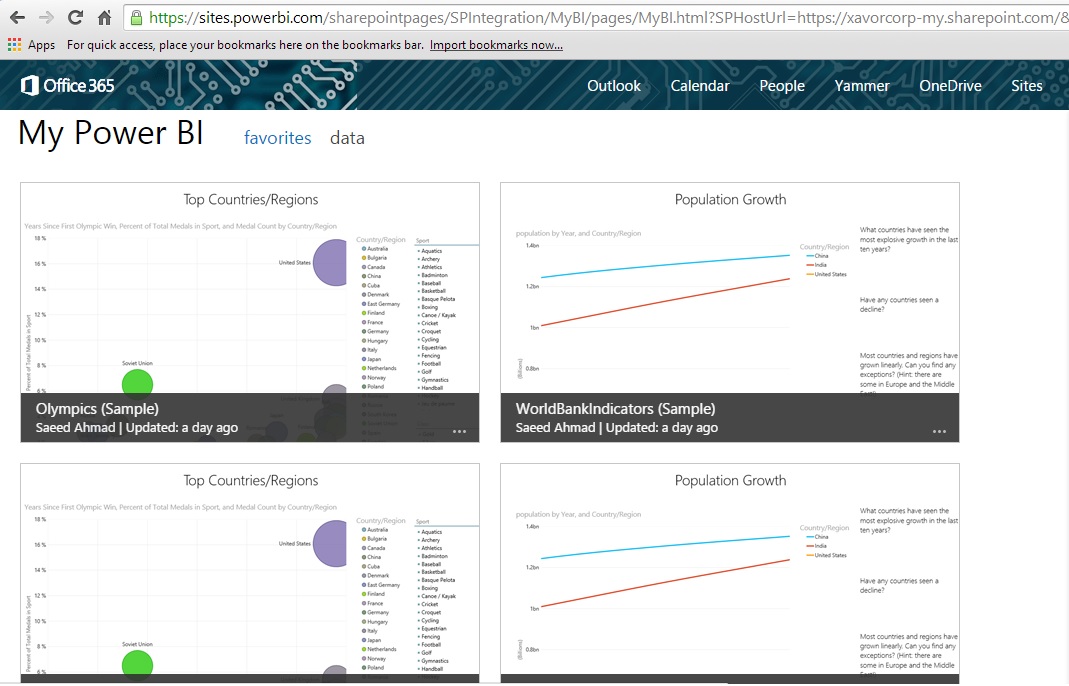1069x686 pixels.
Task: Switch to the data tab
Action: (x=347, y=138)
